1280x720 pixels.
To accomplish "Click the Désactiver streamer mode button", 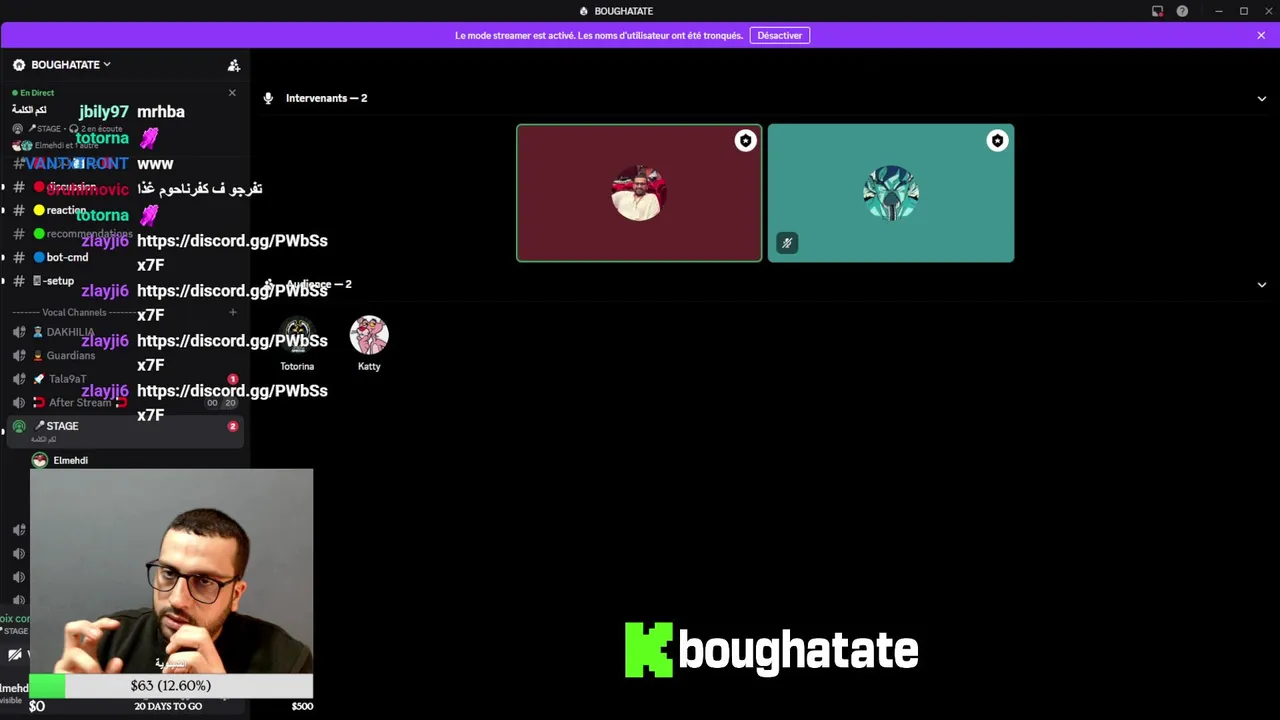I will (779, 35).
